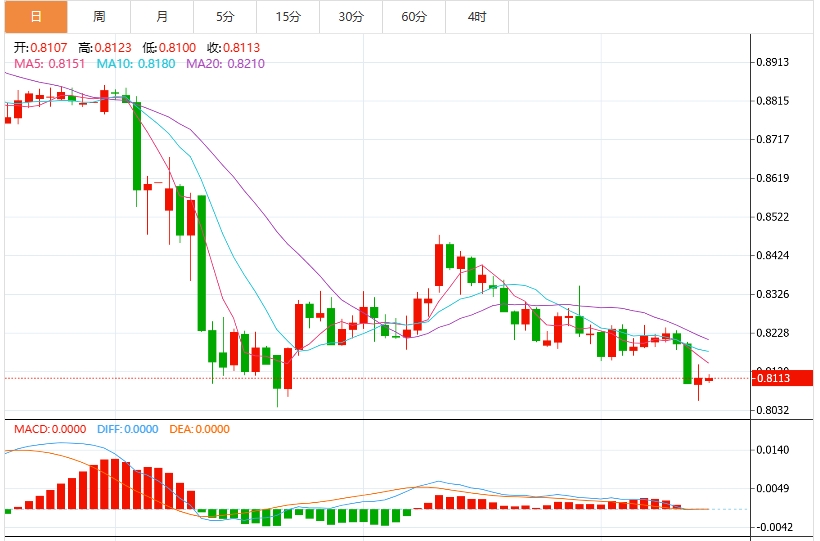Click the 开:0.8107 open price value
The height and width of the screenshot is (541, 820).
(x=40, y=48)
